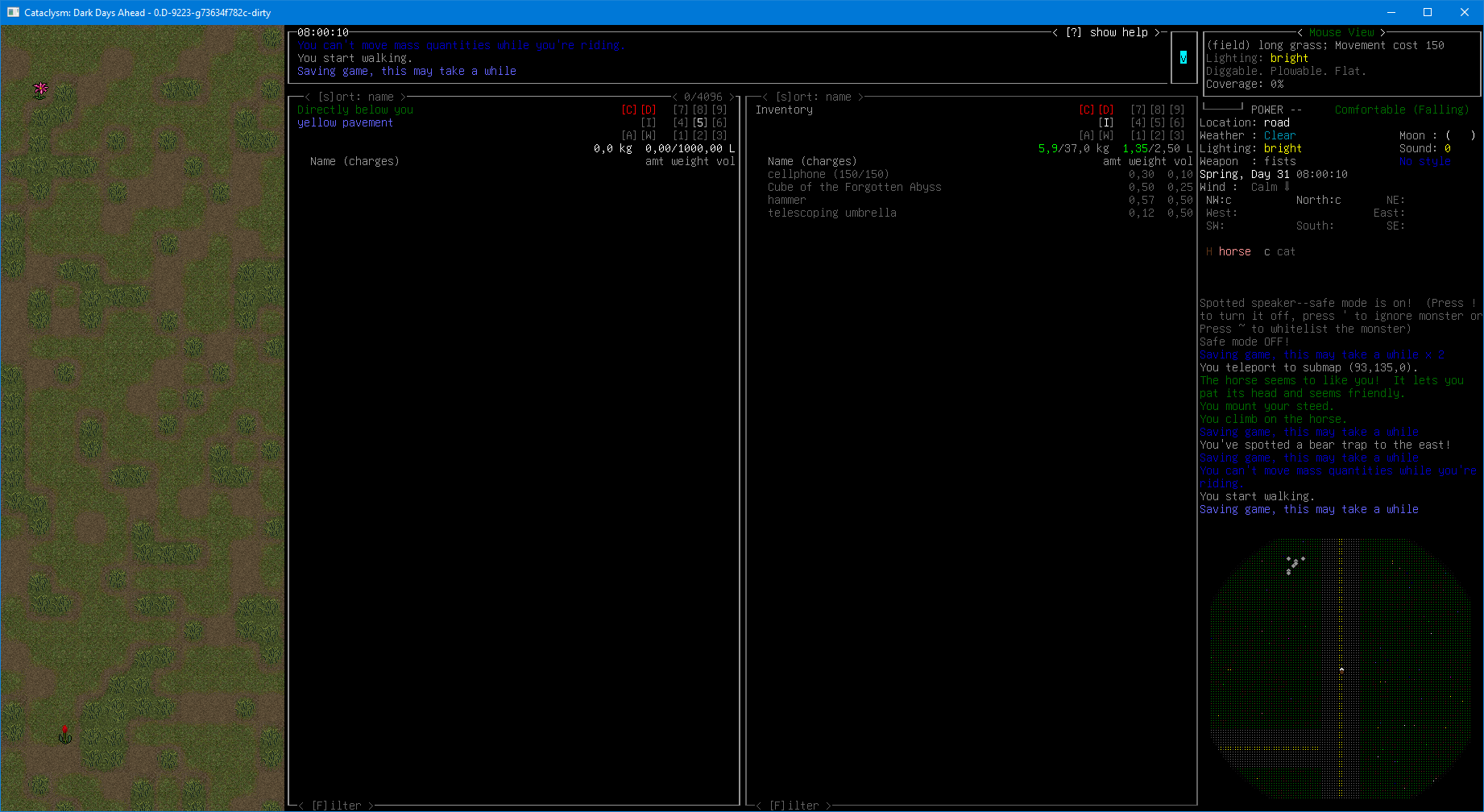This screenshot has width=1484, height=812.
Task: Select right pane [A] all squares
Action: (x=1087, y=135)
